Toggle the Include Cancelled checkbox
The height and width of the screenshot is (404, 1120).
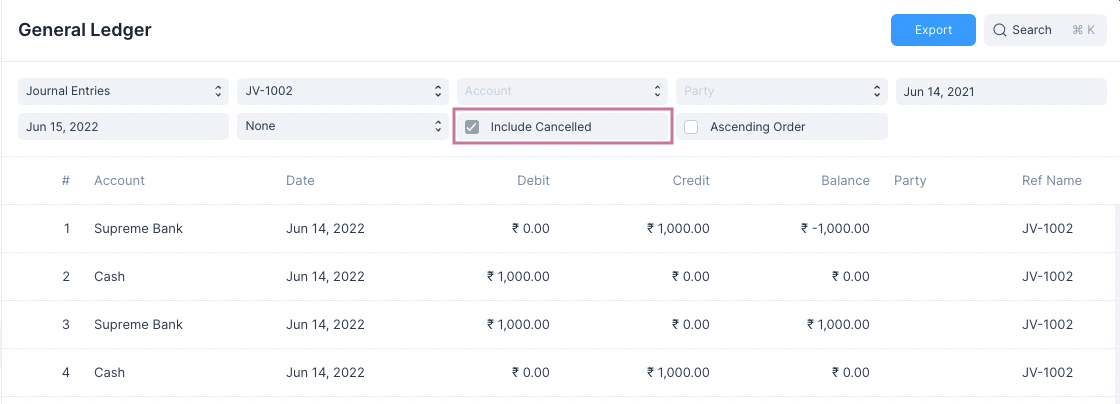473,127
